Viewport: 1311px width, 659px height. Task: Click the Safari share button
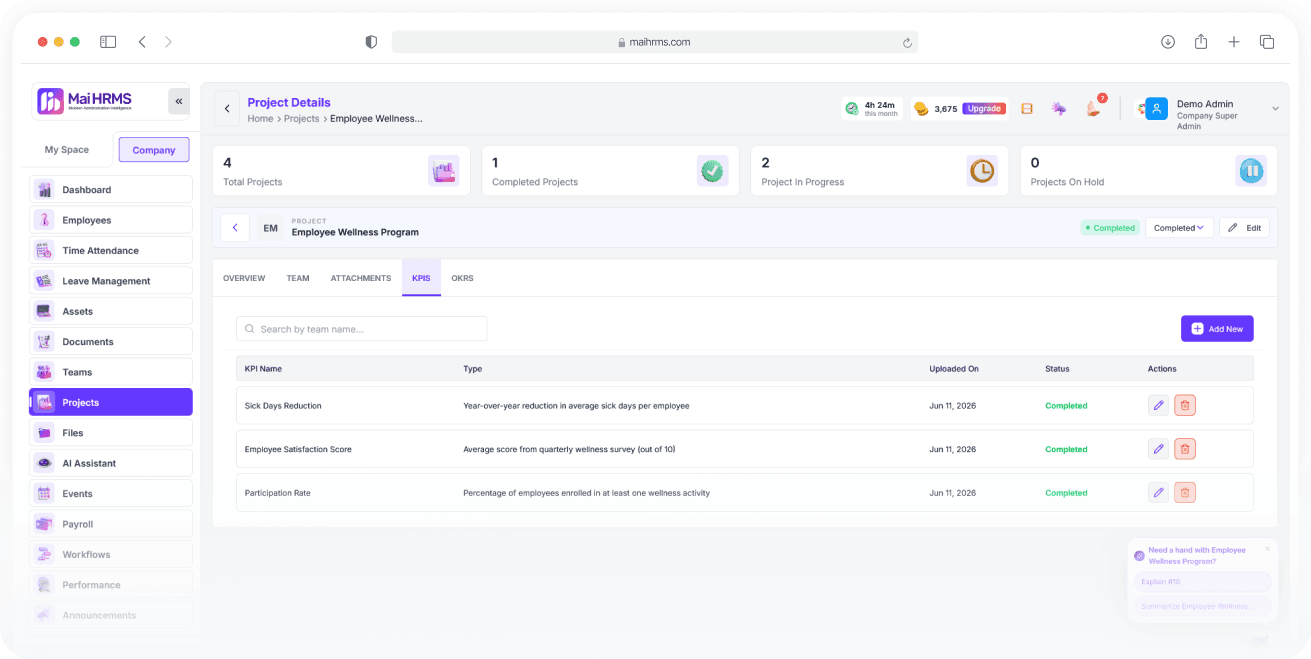(1201, 41)
